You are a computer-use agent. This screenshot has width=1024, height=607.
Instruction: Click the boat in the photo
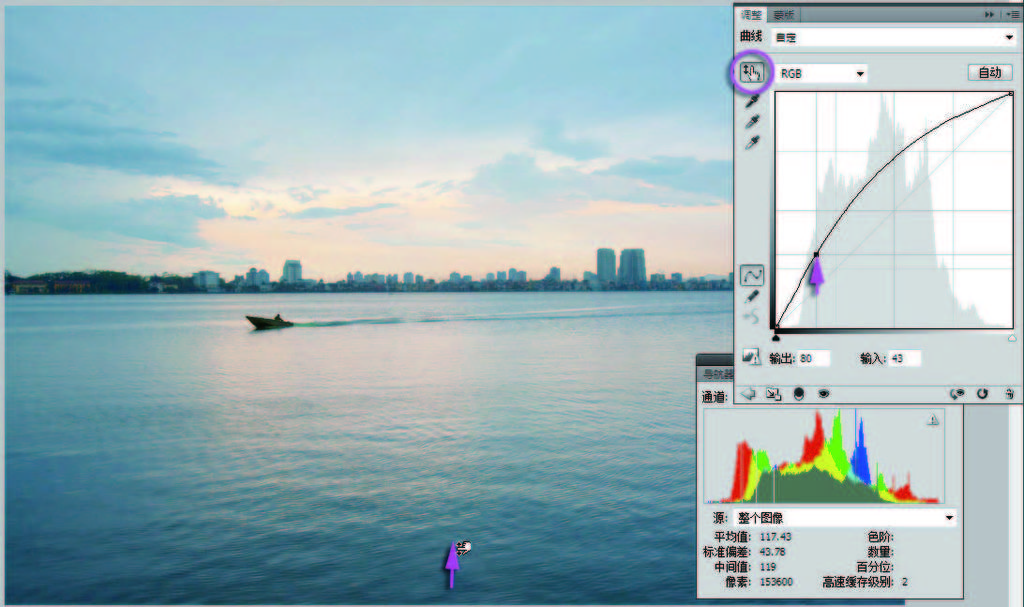(269, 321)
